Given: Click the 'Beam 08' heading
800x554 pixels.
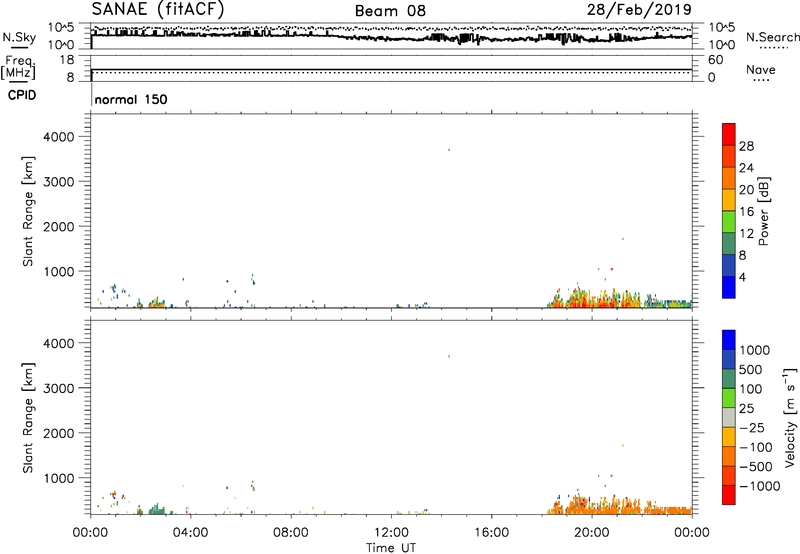Looking at the screenshot, I should pyautogui.click(x=390, y=11).
